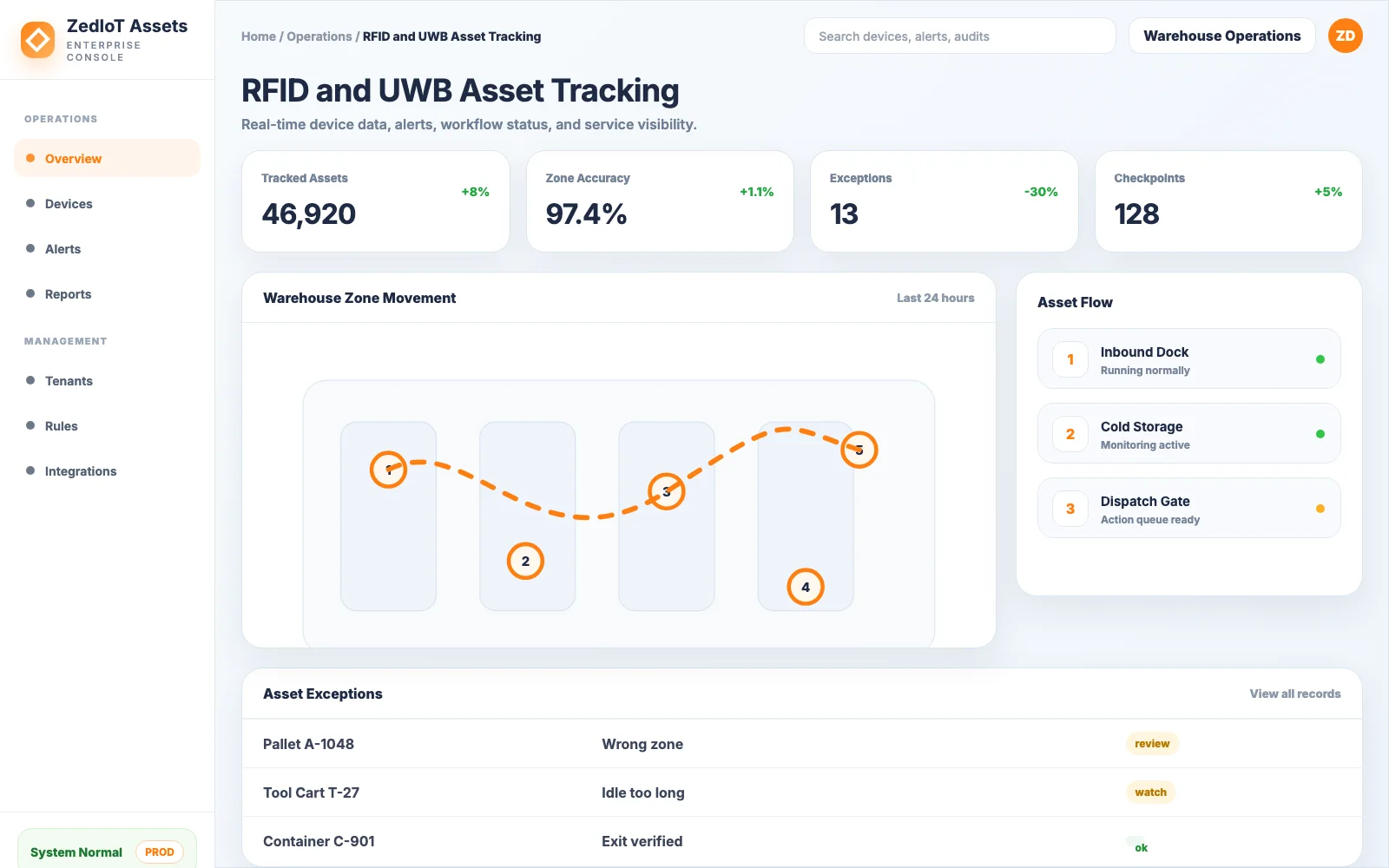Open the Zone Accuracy card
Screen dimensions: 1389x868
(660, 201)
